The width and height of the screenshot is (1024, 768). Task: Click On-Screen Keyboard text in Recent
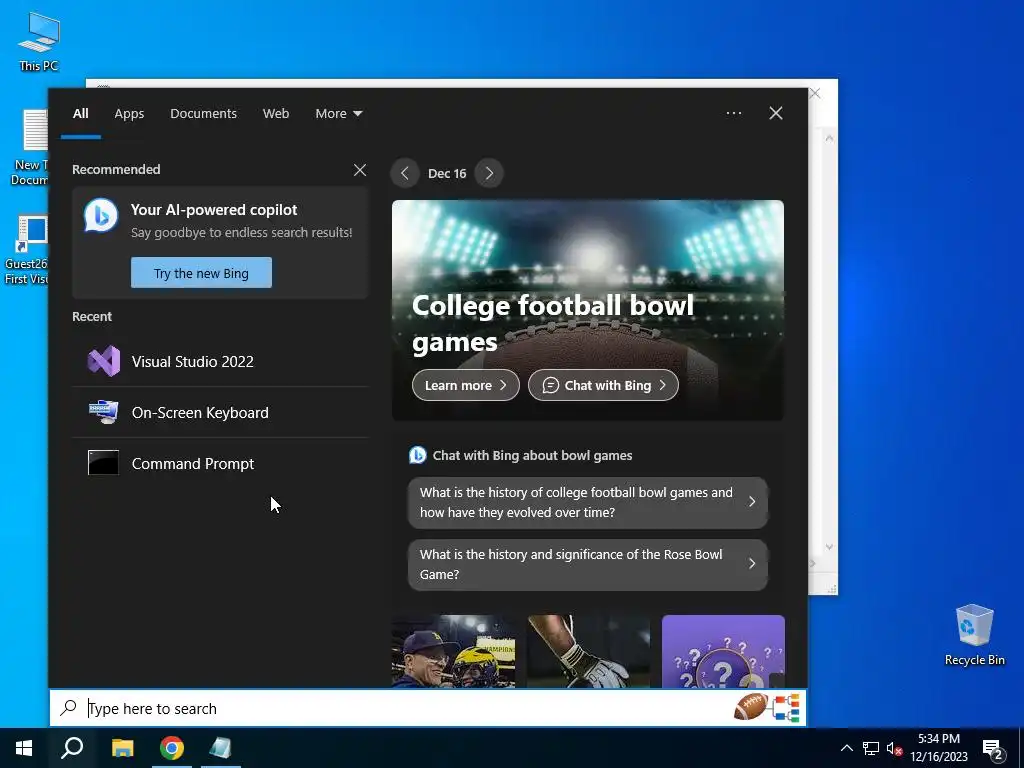click(x=200, y=413)
